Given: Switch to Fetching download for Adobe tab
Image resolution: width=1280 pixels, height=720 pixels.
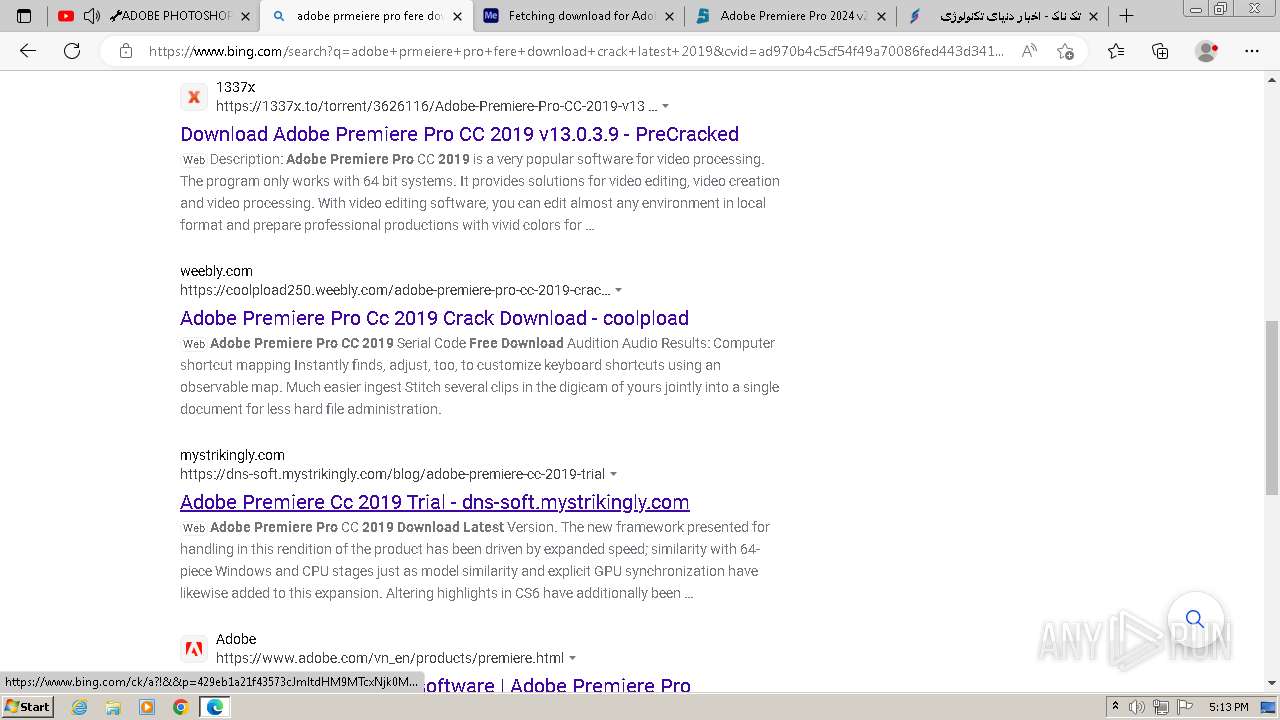Looking at the screenshot, I should (x=578, y=16).
